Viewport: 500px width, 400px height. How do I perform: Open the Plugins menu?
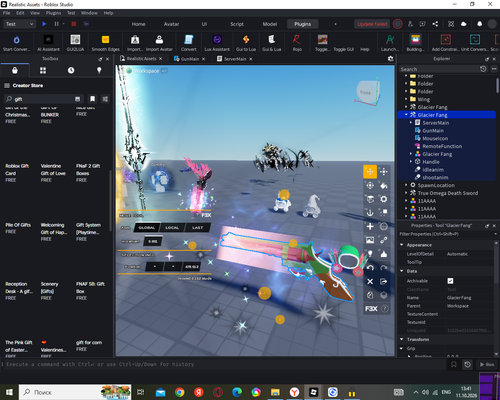[x=53, y=13]
